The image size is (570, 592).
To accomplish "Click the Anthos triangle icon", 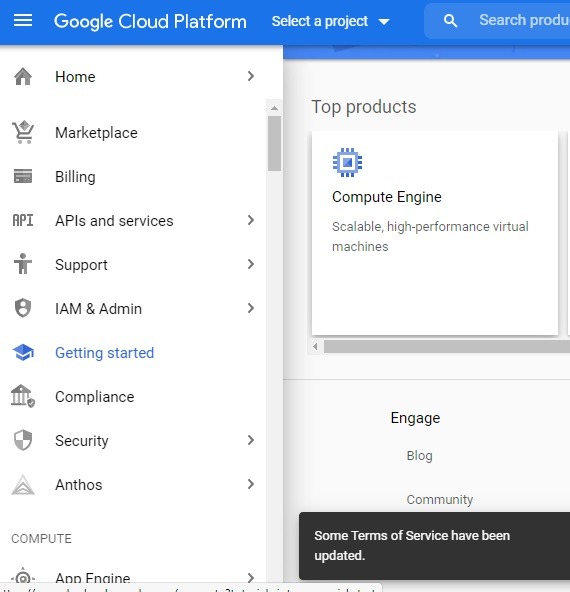I will pos(23,484).
